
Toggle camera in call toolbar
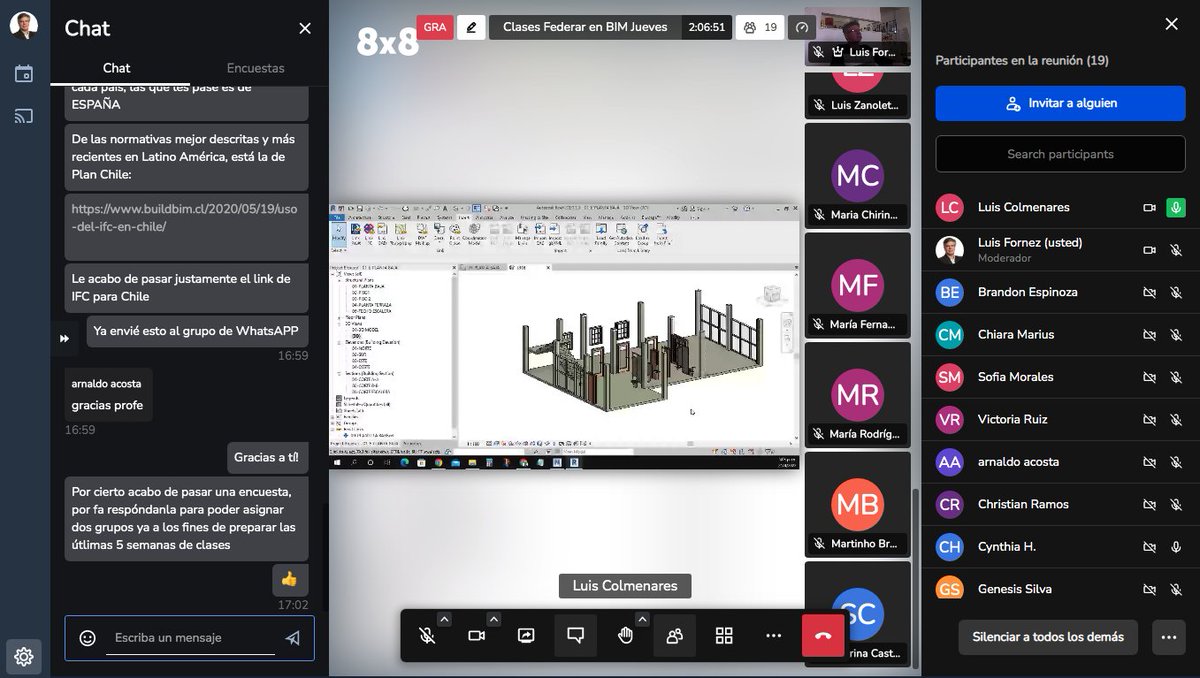(476, 636)
